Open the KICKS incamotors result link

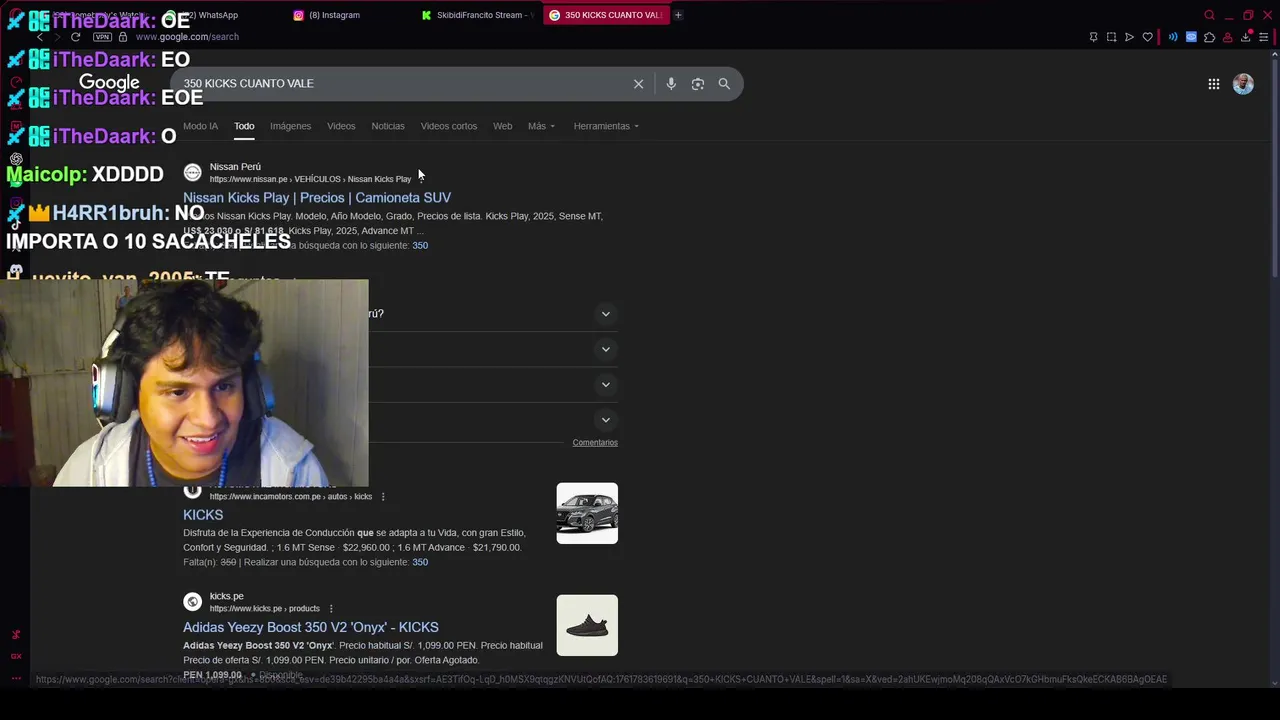pyautogui.click(x=203, y=515)
